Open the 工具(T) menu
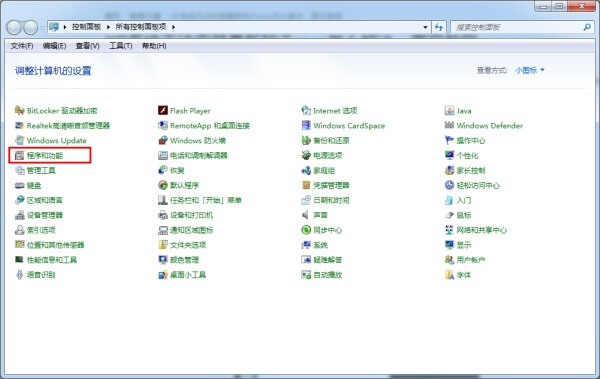This screenshot has height=379, width=600. [x=121, y=46]
